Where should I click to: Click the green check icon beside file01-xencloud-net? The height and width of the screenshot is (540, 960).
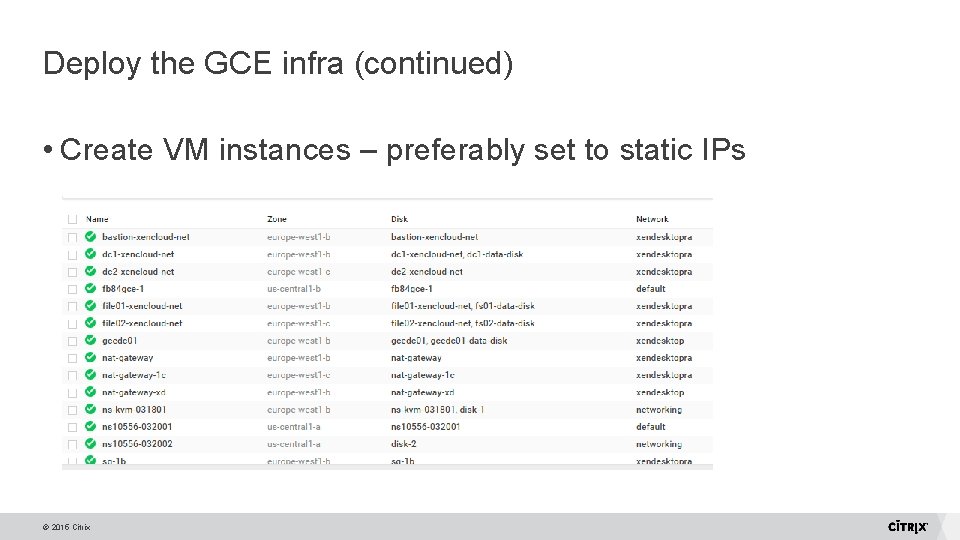point(91,306)
